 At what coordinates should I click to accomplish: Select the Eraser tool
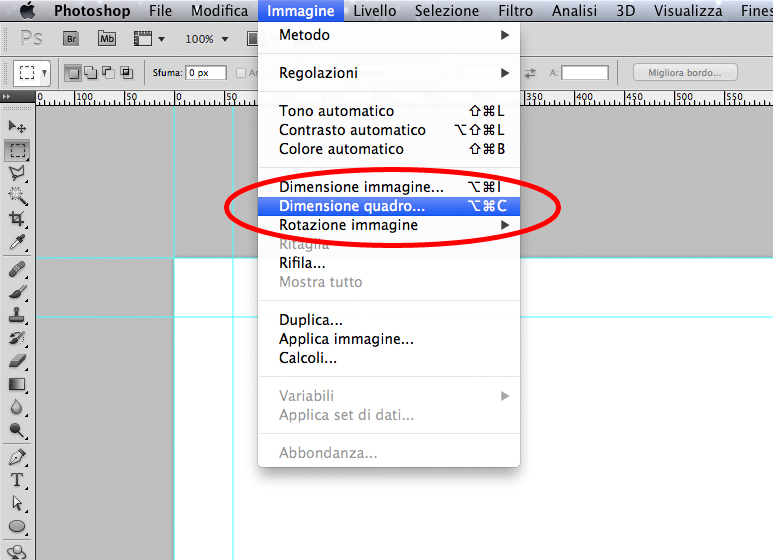(17, 361)
